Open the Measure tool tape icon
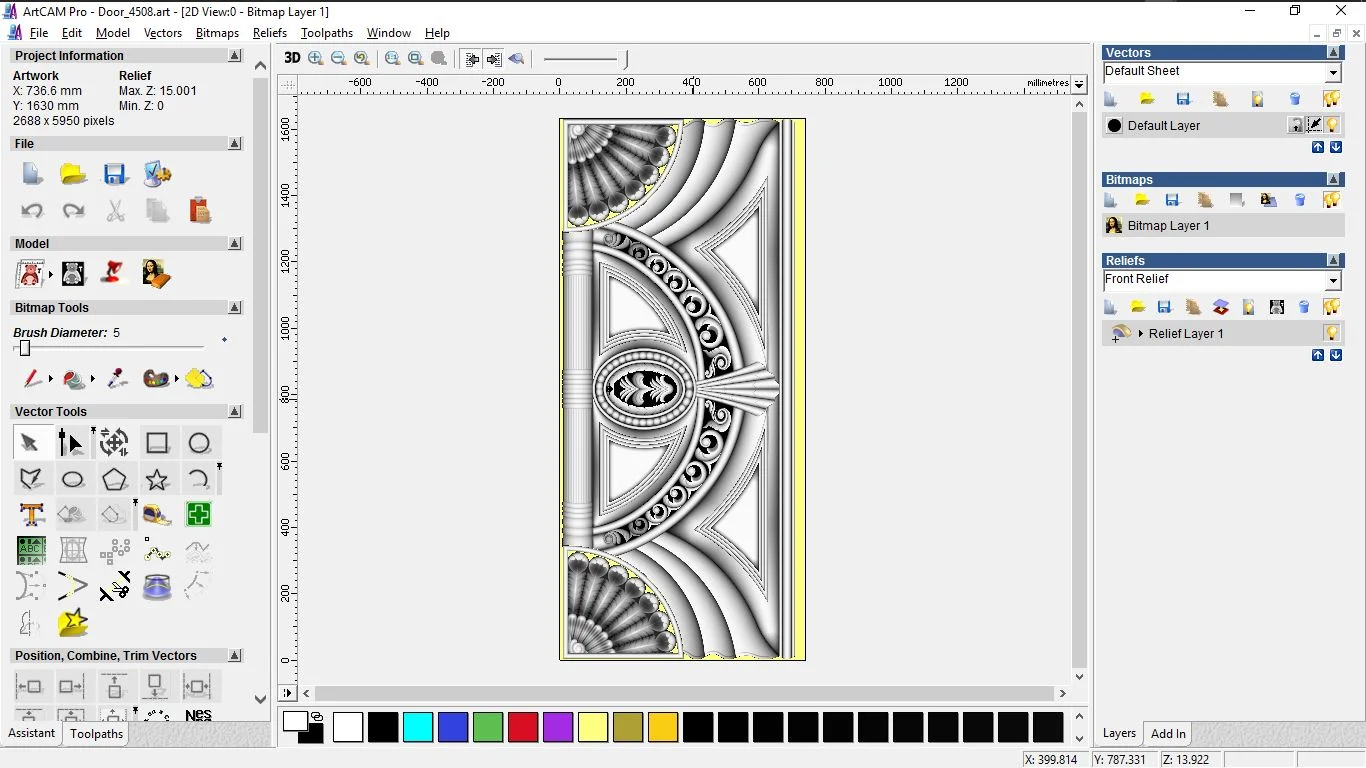The width and height of the screenshot is (1366, 768). point(157,515)
